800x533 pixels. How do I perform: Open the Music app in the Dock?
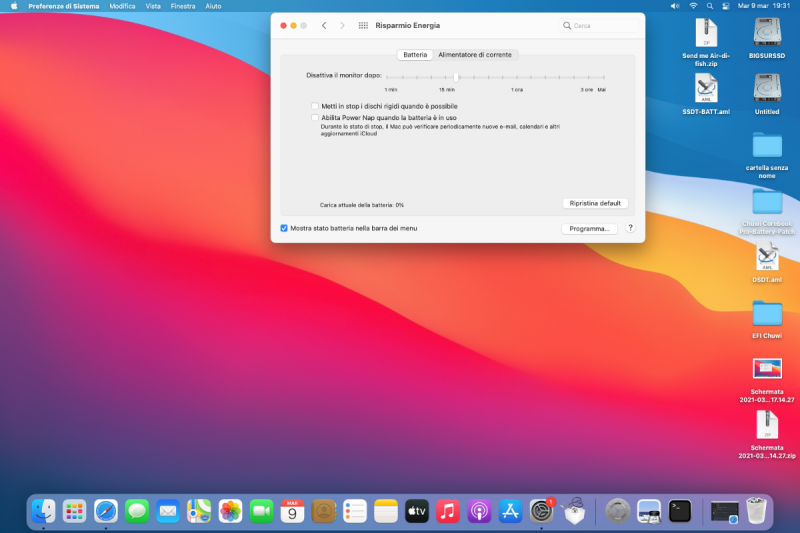(448, 511)
